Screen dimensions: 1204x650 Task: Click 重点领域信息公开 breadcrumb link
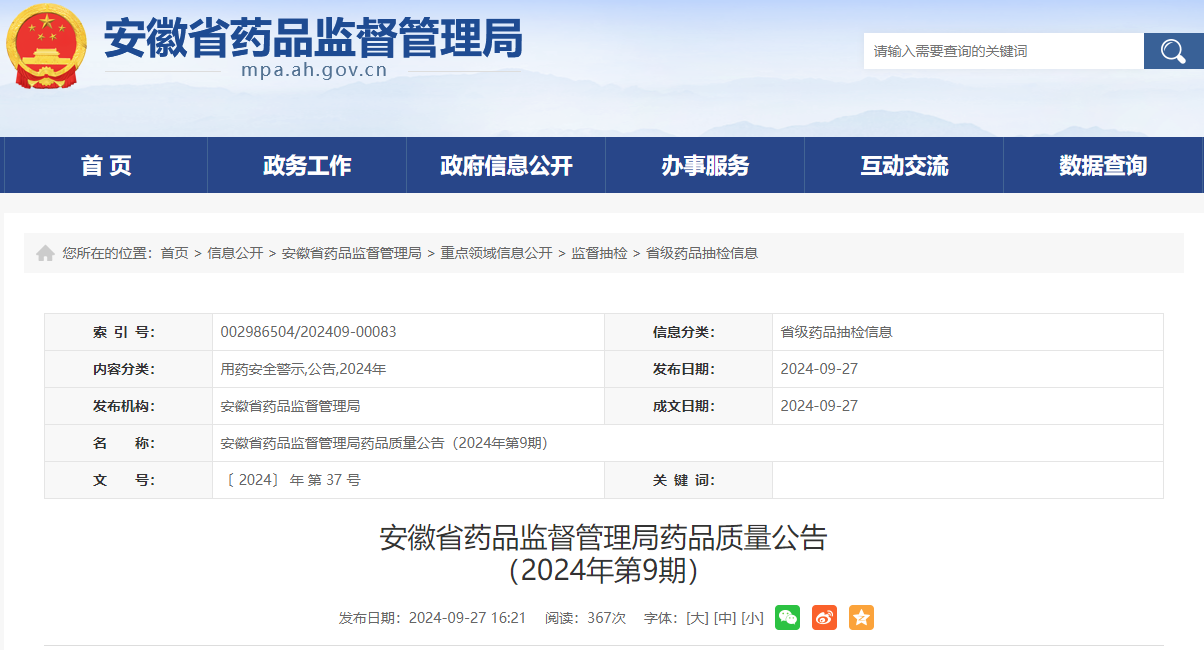tap(496, 254)
